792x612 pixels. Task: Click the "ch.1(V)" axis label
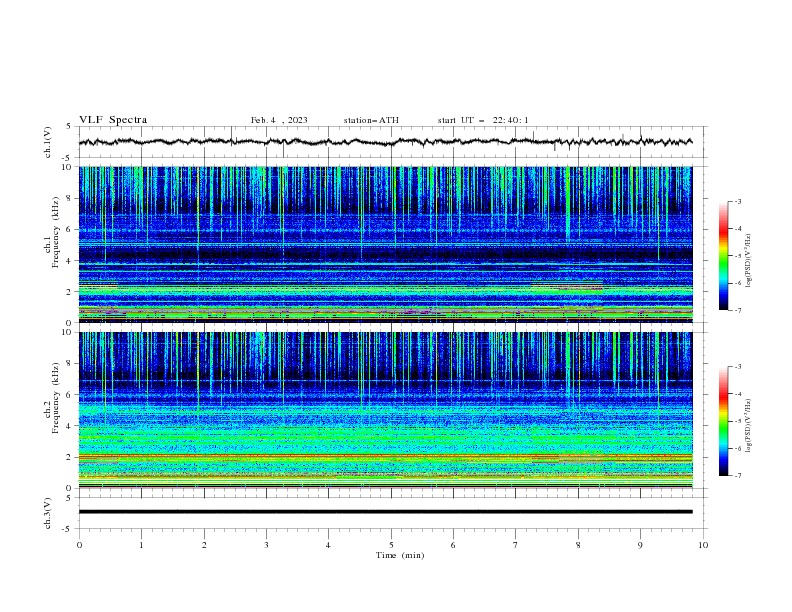(x=48, y=142)
